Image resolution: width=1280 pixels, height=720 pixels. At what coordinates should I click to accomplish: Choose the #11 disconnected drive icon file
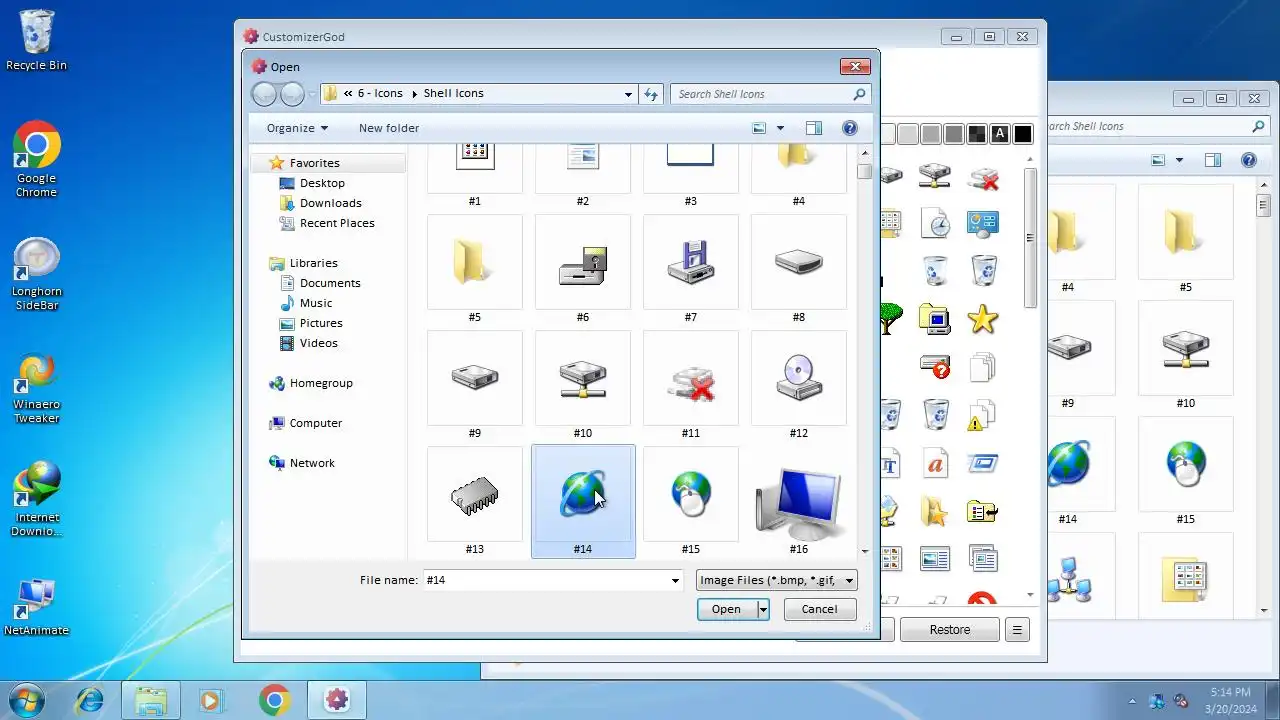pos(691,386)
